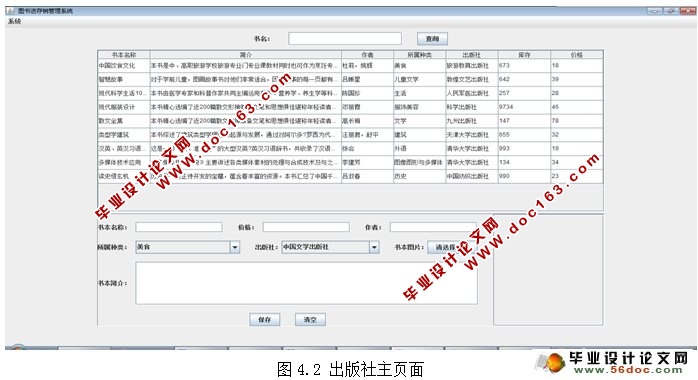Select the 中国饮食文化 book row
698x380 pixels.
click(x=350, y=65)
